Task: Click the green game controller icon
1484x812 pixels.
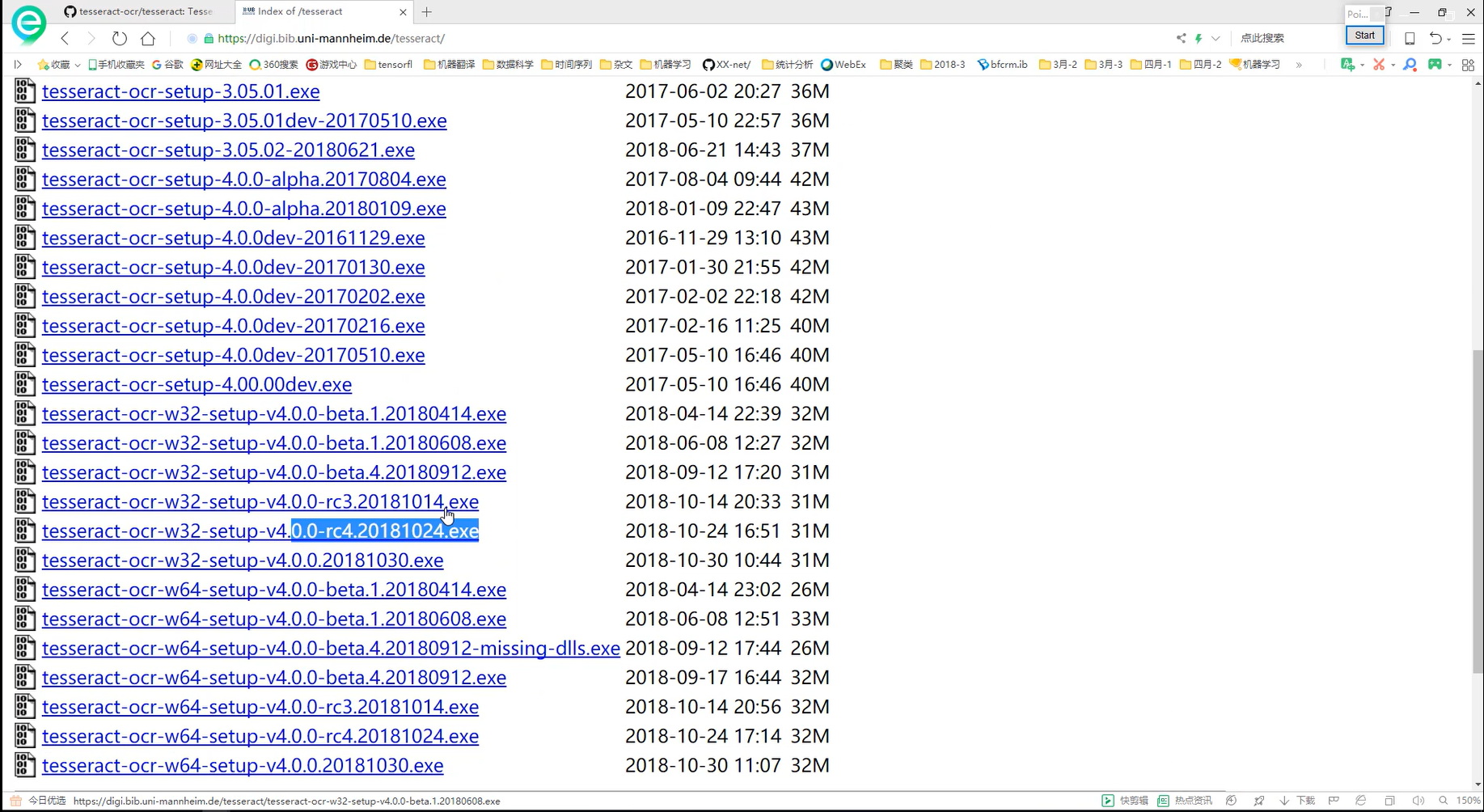Action: (1435, 64)
